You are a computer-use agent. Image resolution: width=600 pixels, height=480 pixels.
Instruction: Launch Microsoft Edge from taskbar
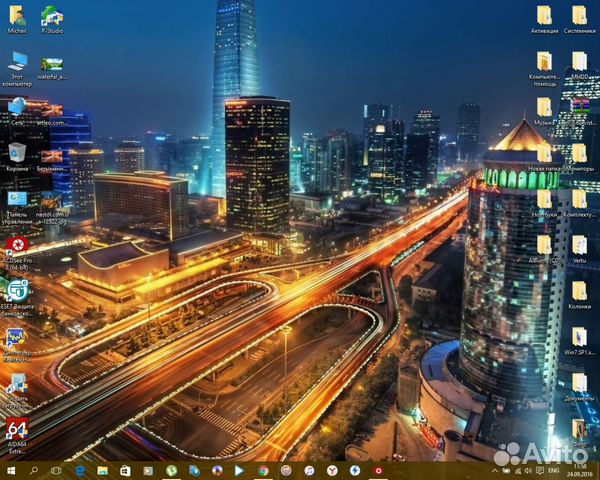click(80, 470)
